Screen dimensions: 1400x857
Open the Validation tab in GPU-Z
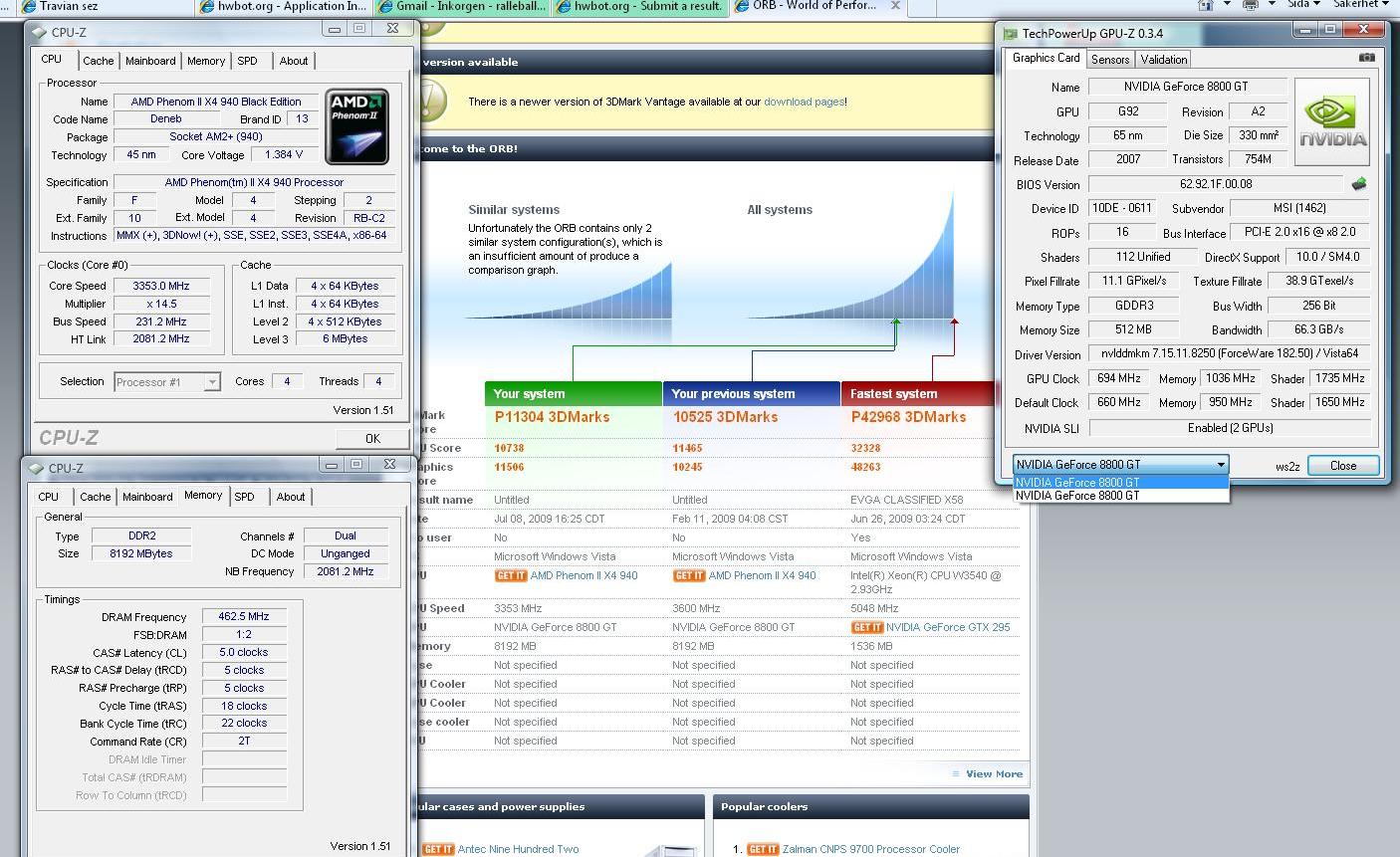pyautogui.click(x=1163, y=60)
